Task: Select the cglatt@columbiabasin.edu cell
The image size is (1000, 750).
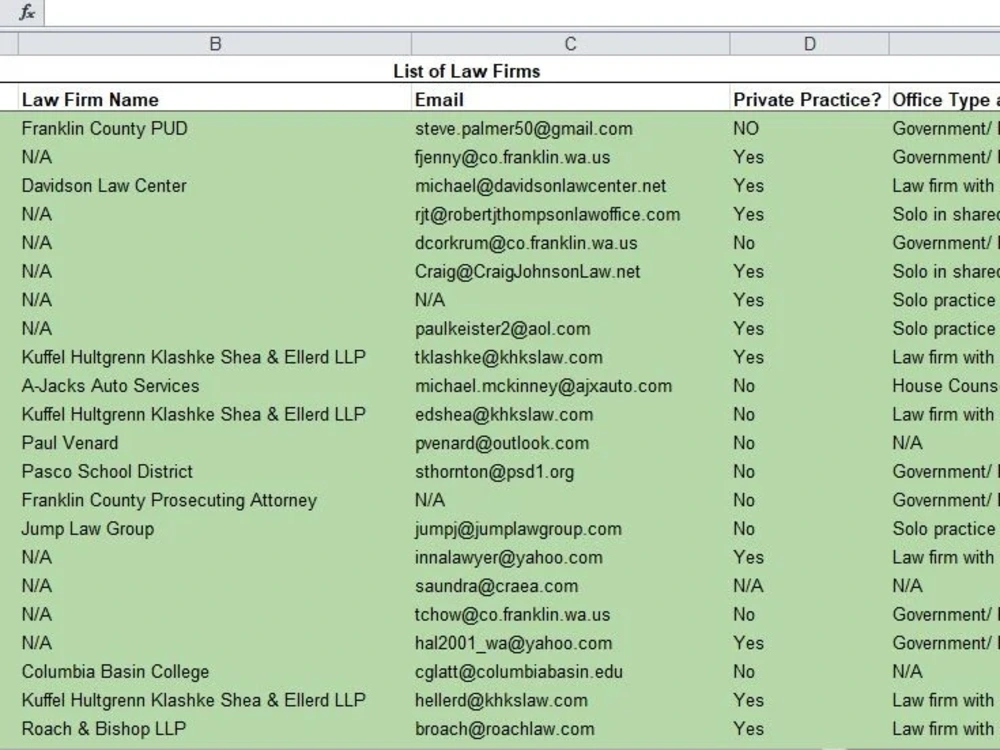Action: tap(570, 672)
